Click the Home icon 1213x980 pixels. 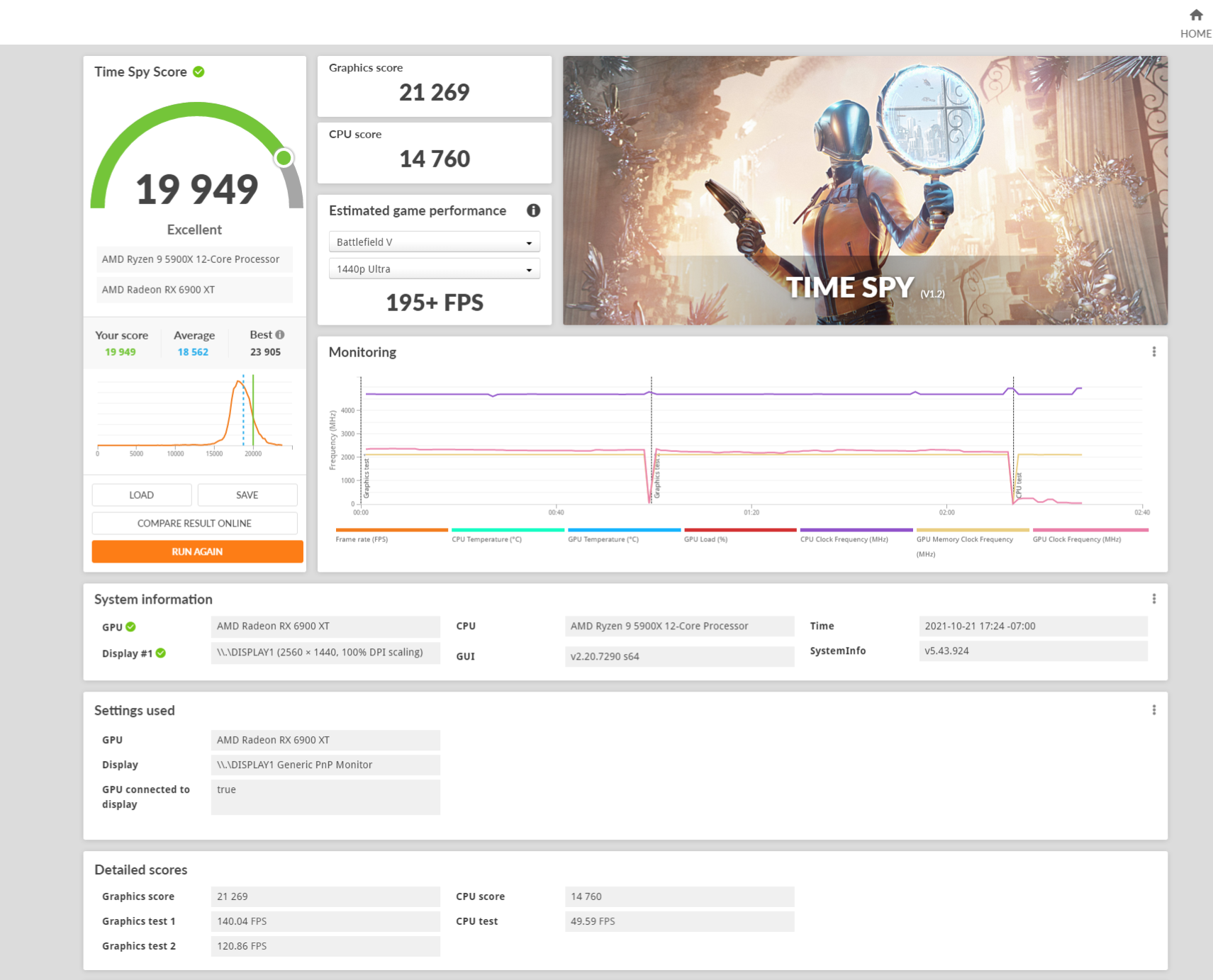point(1195,16)
